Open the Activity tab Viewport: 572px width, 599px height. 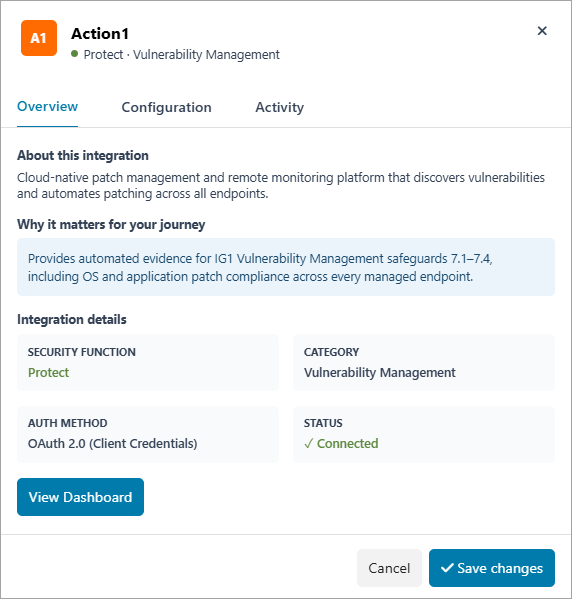pyautogui.click(x=280, y=107)
